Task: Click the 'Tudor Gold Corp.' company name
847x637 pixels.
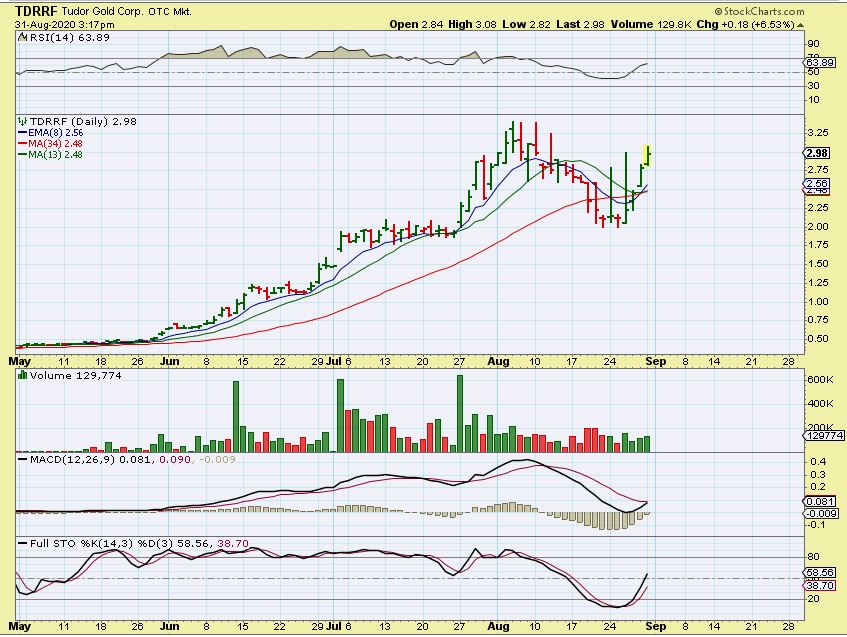Action: click(x=103, y=11)
